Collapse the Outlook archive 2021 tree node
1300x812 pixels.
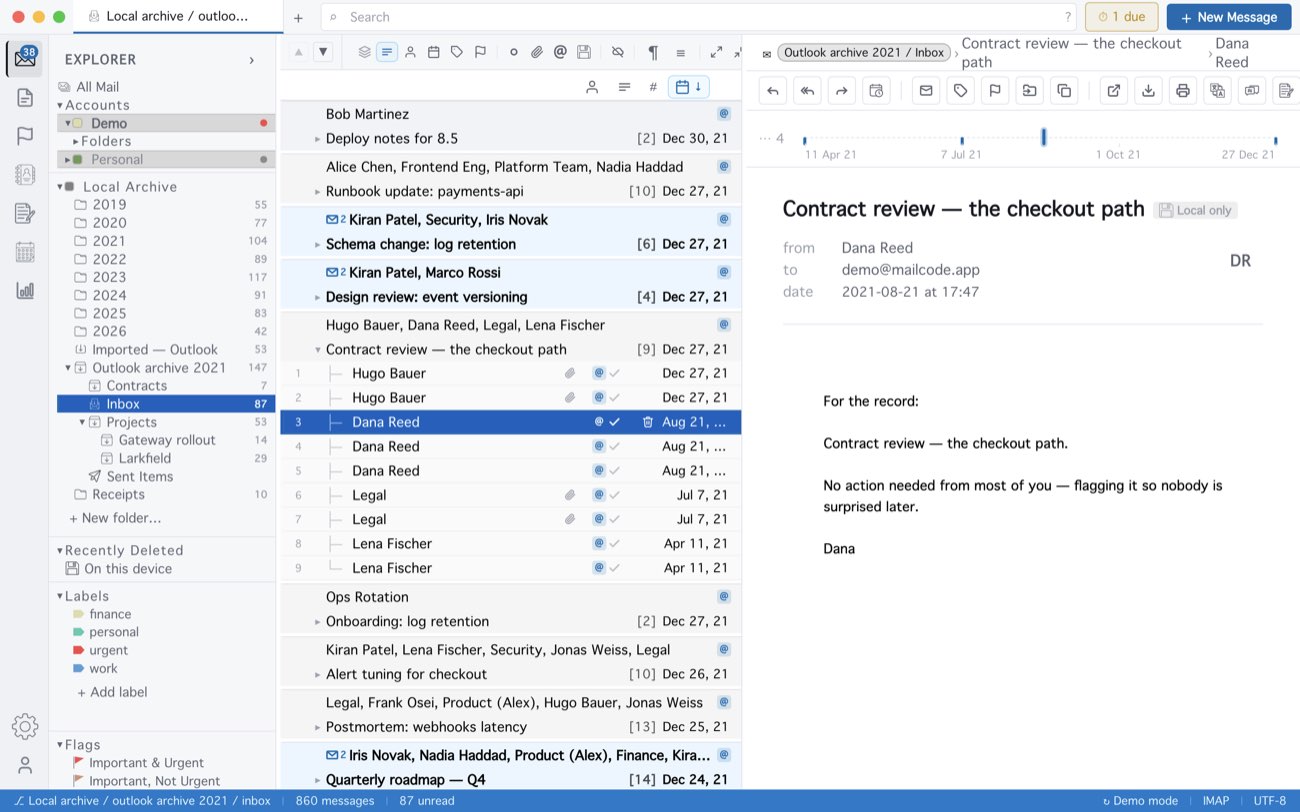[x=69, y=368]
